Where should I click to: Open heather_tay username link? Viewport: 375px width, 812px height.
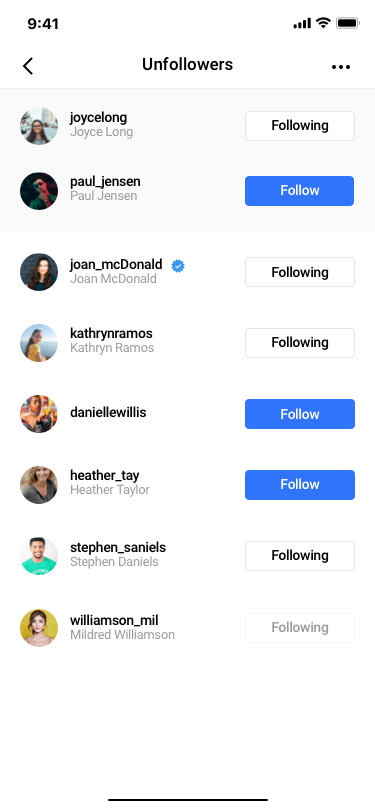tap(105, 475)
